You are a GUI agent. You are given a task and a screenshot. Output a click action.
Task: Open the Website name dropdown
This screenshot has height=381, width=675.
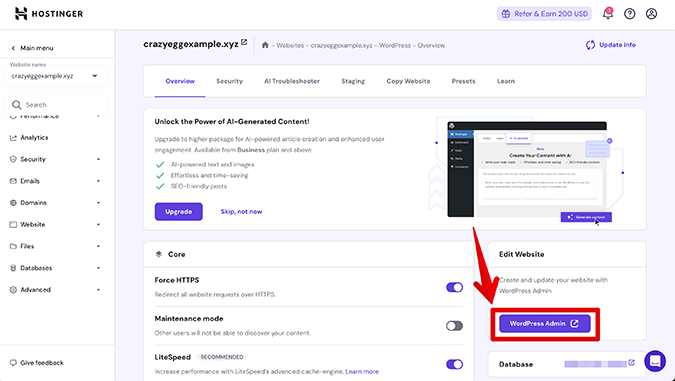click(x=55, y=76)
